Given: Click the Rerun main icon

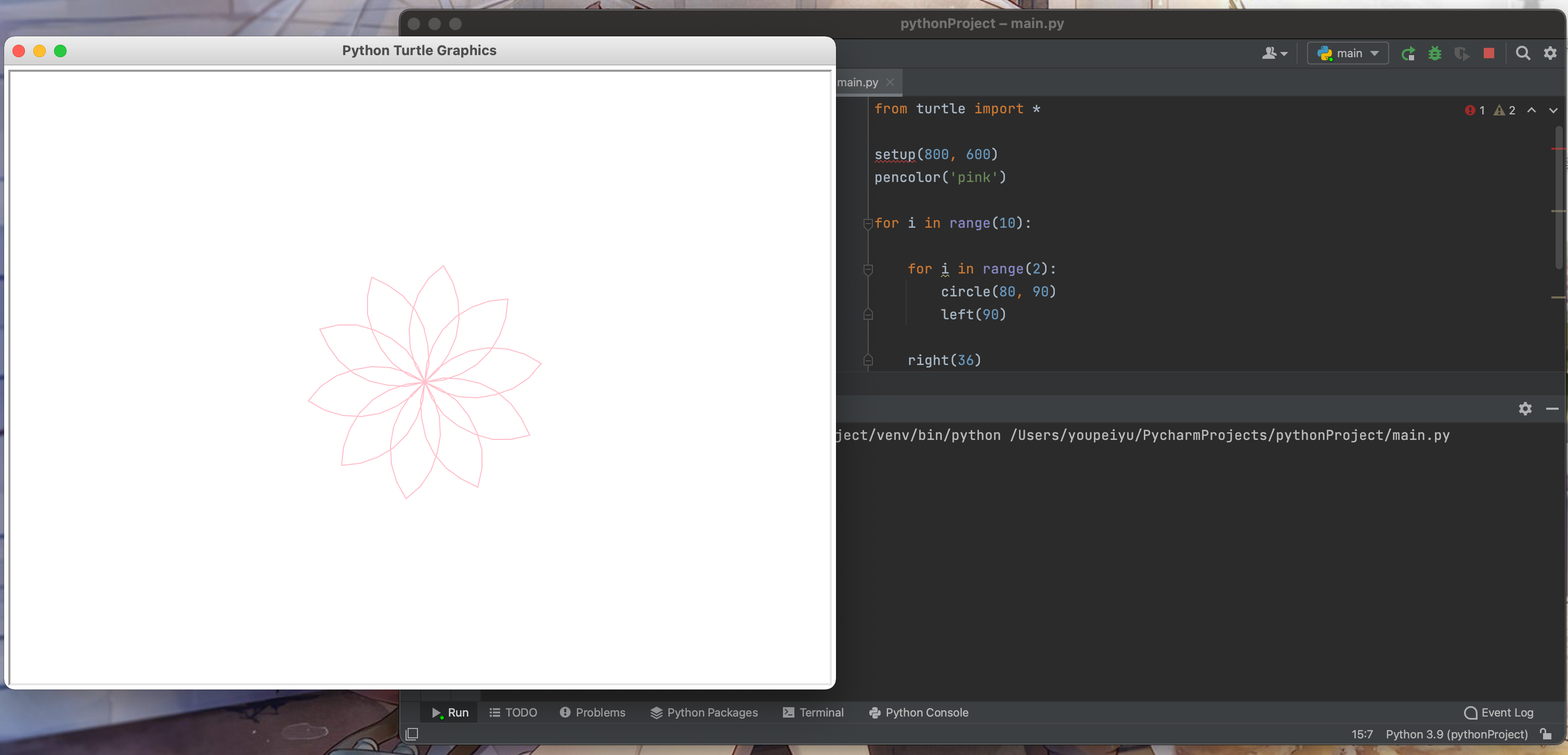Looking at the screenshot, I should coord(1407,54).
